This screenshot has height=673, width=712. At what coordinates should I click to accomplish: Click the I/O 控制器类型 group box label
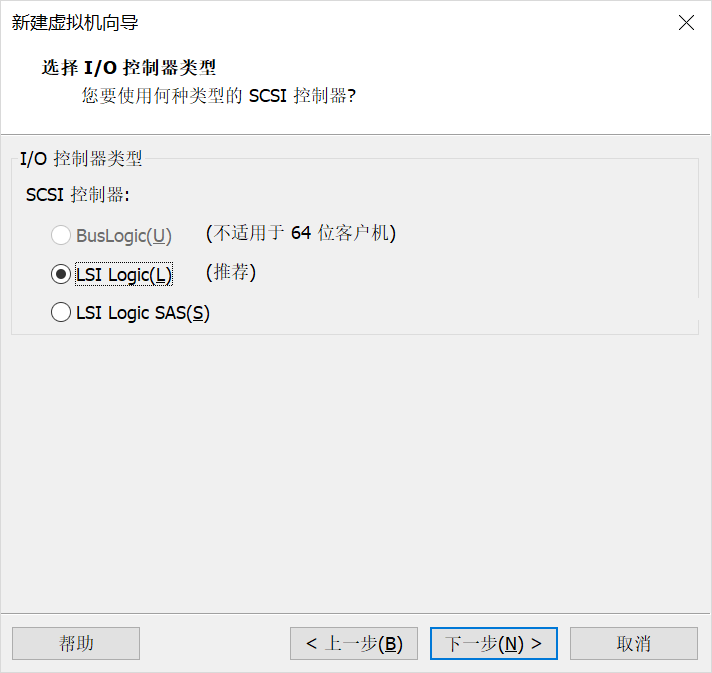coord(82,158)
